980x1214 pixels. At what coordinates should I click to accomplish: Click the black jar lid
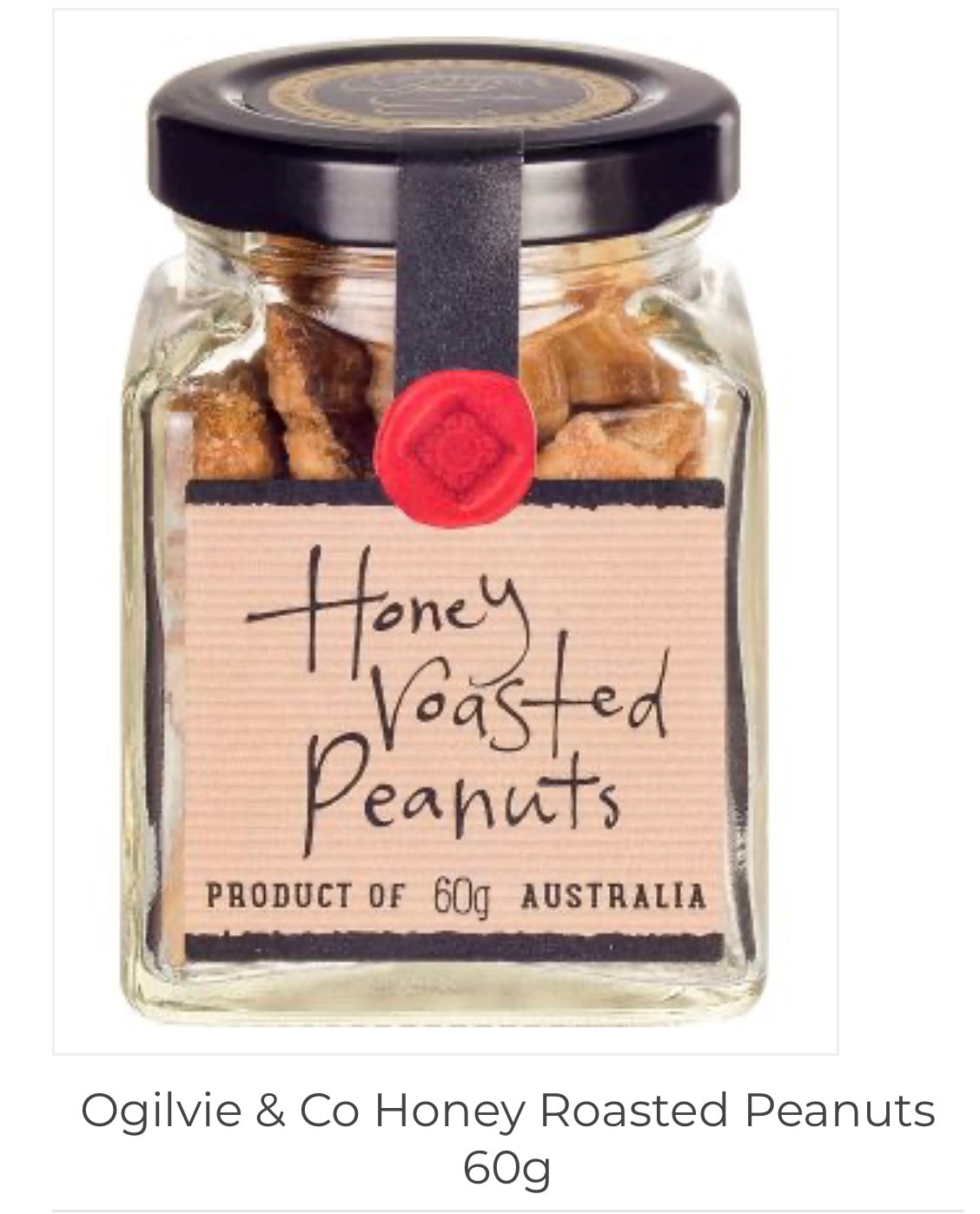point(447,148)
